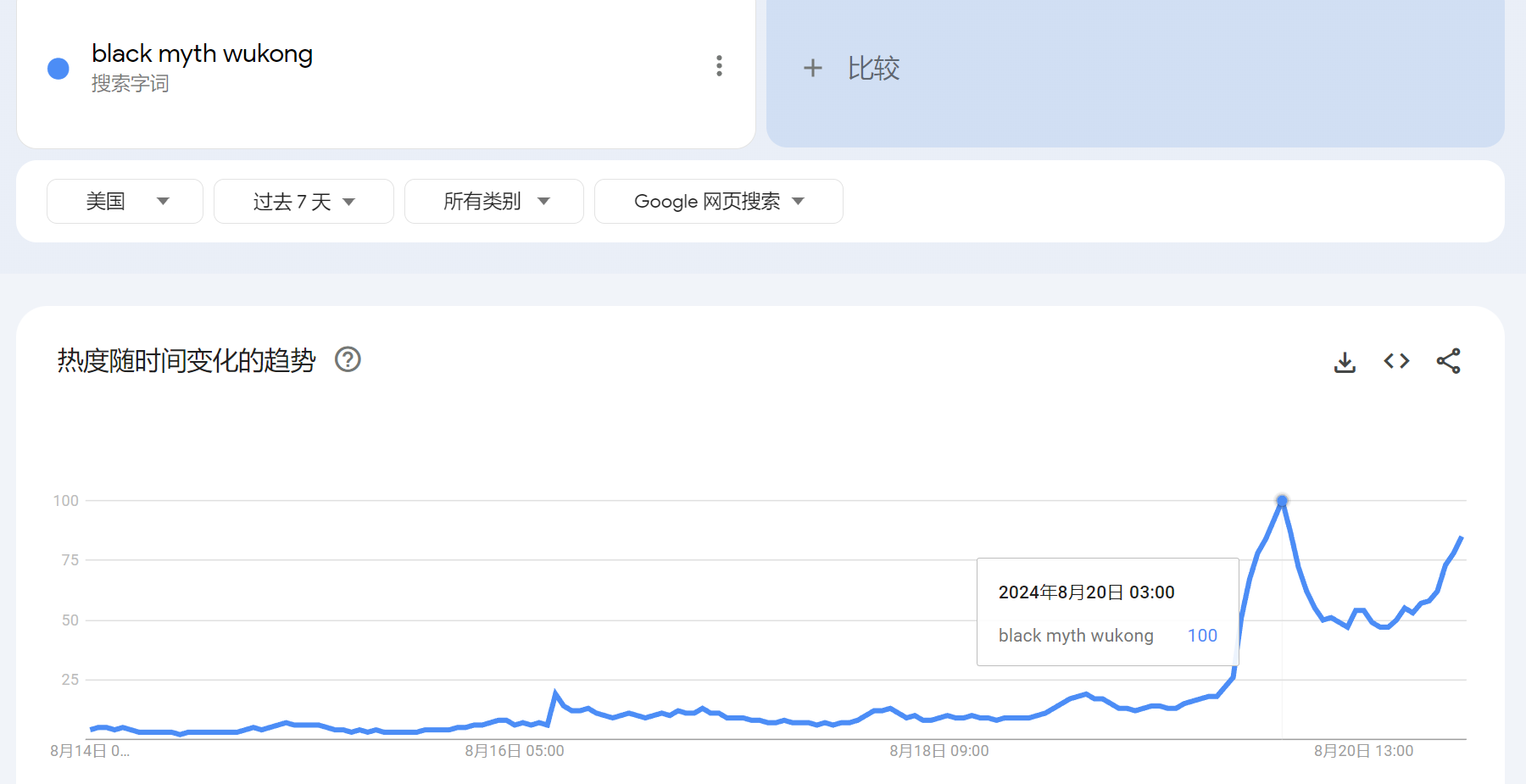Click the 搜索字词 label under the term
Viewport: 1526px width, 784px height.
coord(131,84)
